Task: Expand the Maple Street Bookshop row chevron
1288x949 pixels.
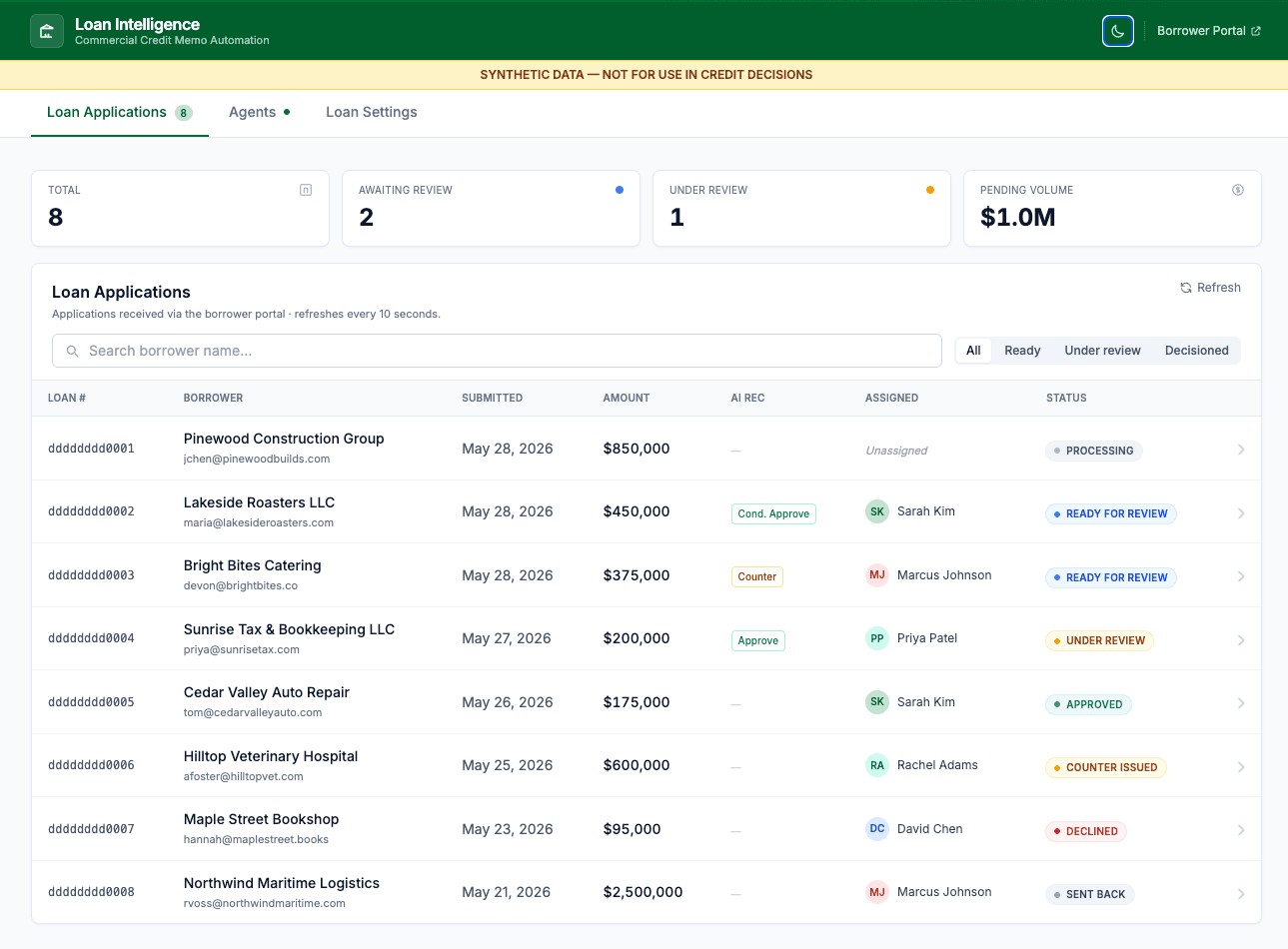Action: 1241,830
